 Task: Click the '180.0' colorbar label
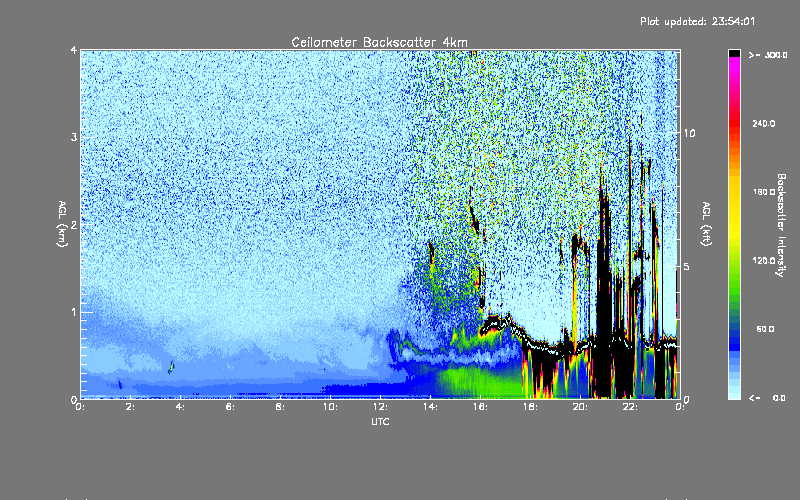764,192
